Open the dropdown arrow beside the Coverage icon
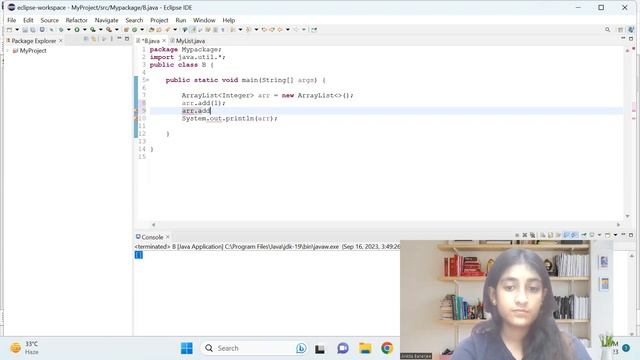This screenshot has width=640, height=360. point(100,29)
